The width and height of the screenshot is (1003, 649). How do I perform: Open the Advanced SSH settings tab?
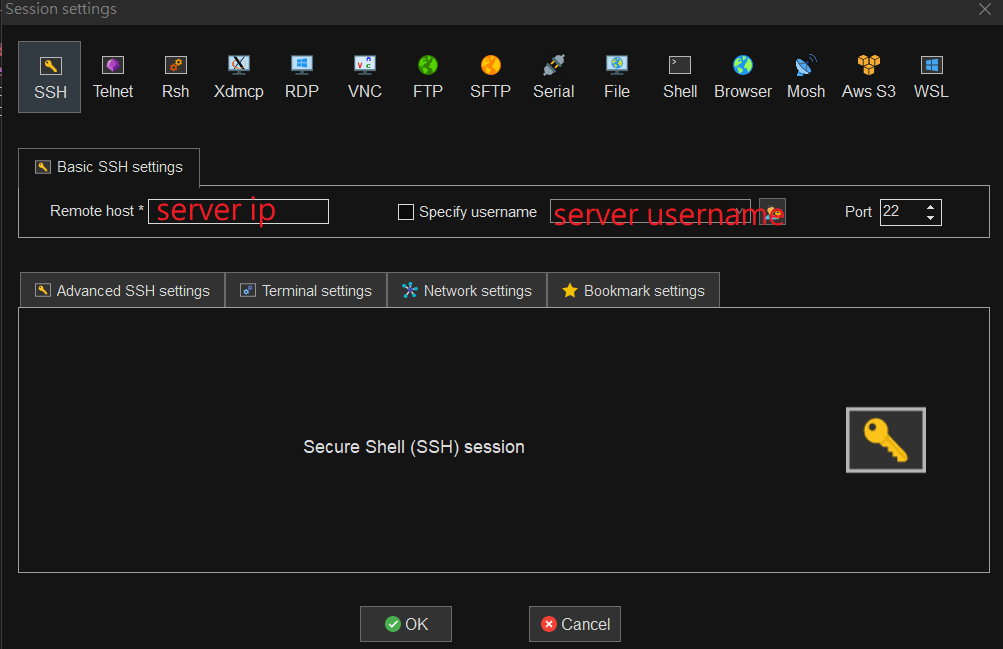122,291
